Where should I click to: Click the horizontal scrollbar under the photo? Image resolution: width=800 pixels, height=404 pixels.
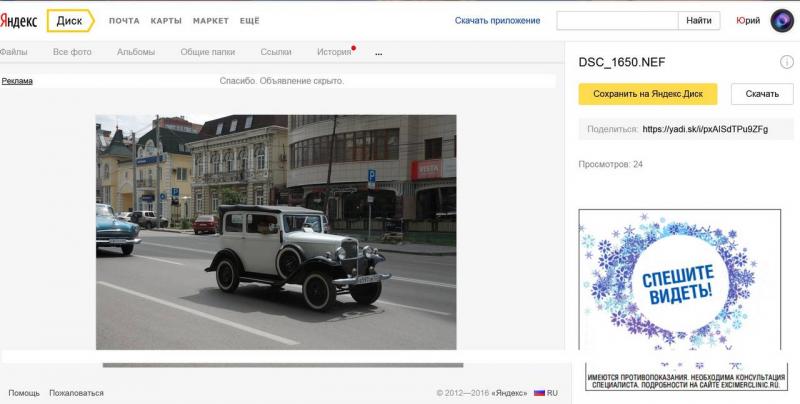283,365
